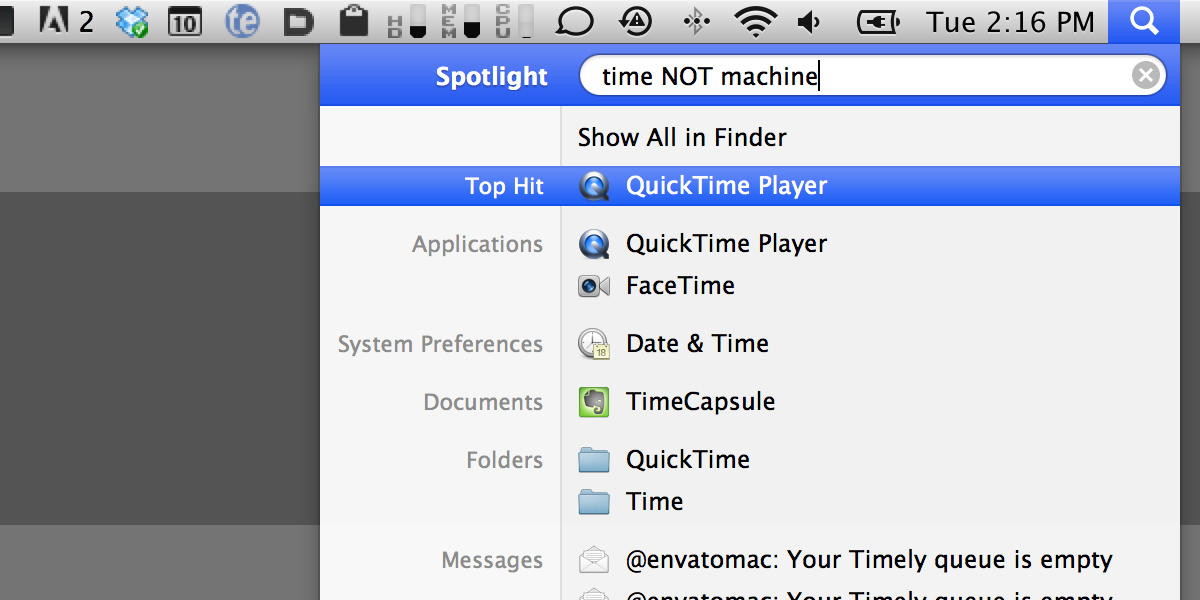Click the Spotlight search text field

point(872,76)
